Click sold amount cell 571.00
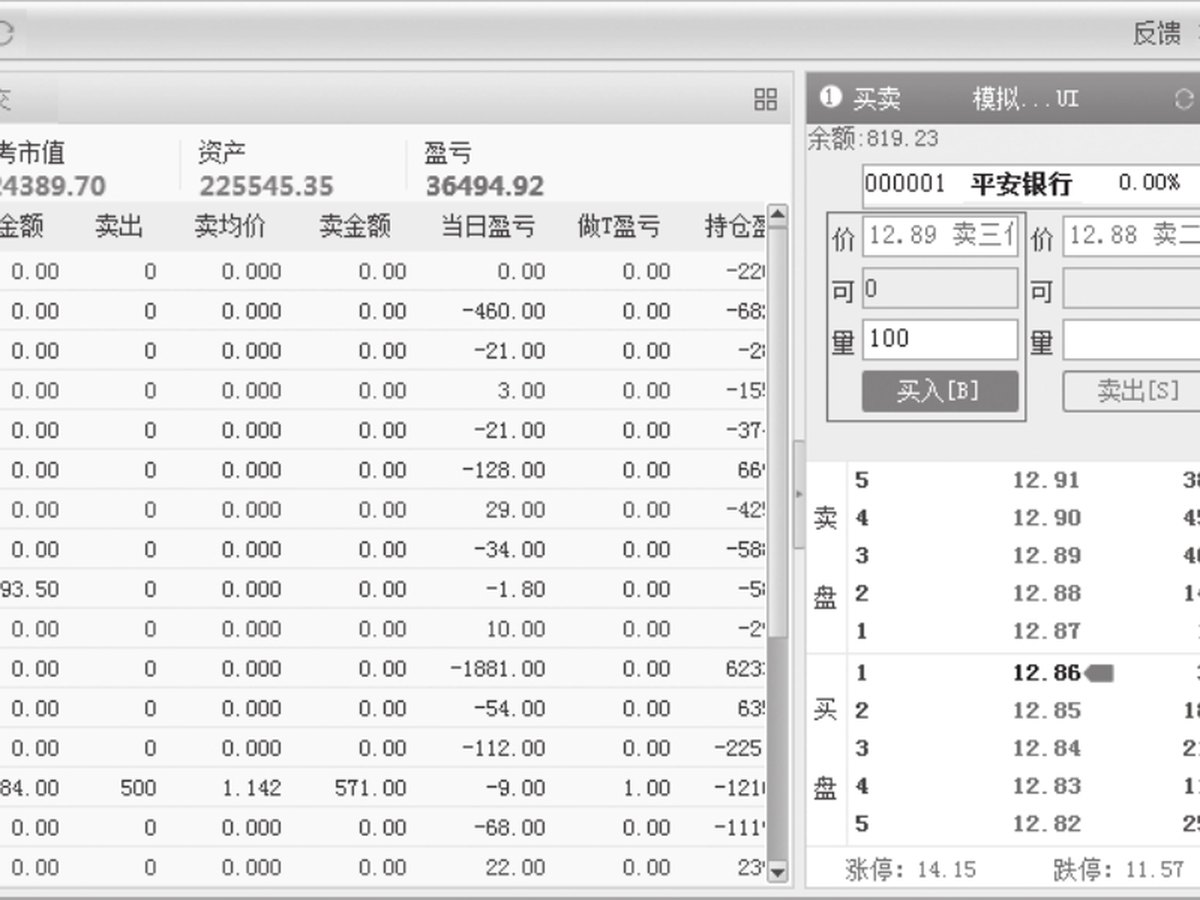Screen dimensions: 1200x900 pos(371,788)
